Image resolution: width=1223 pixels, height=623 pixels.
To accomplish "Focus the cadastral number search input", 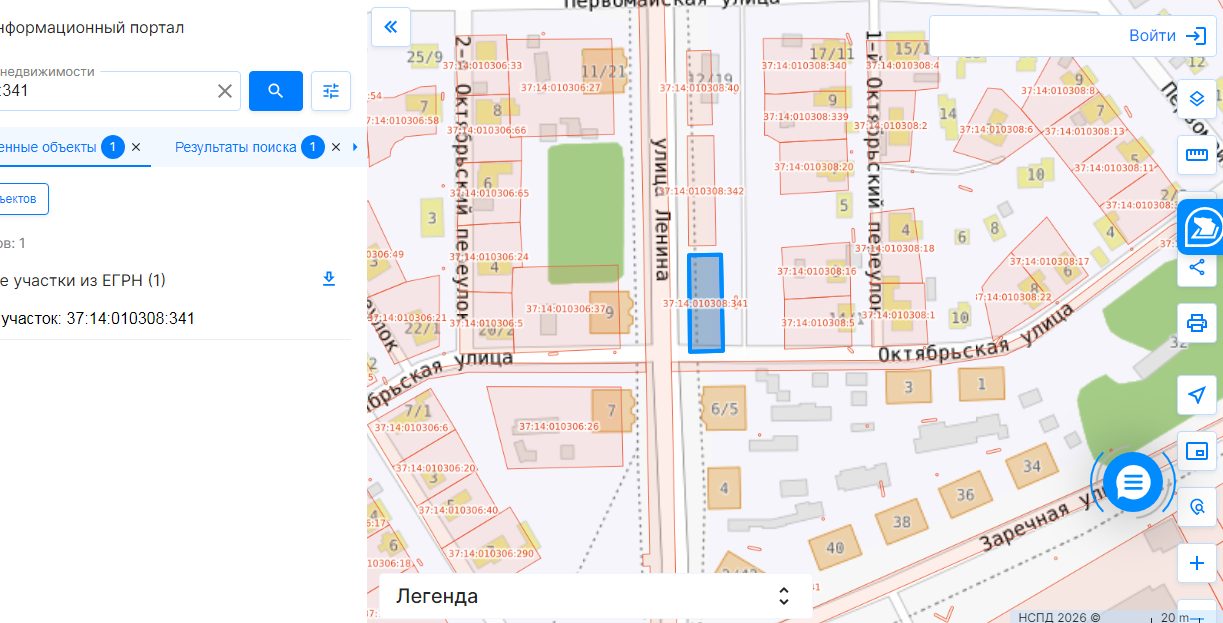I will point(105,91).
